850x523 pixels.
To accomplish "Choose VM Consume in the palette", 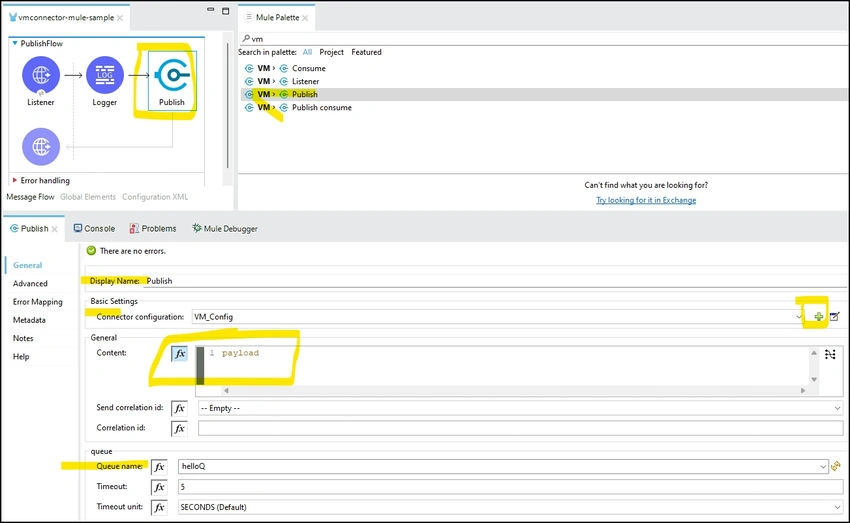I will point(308,68).
